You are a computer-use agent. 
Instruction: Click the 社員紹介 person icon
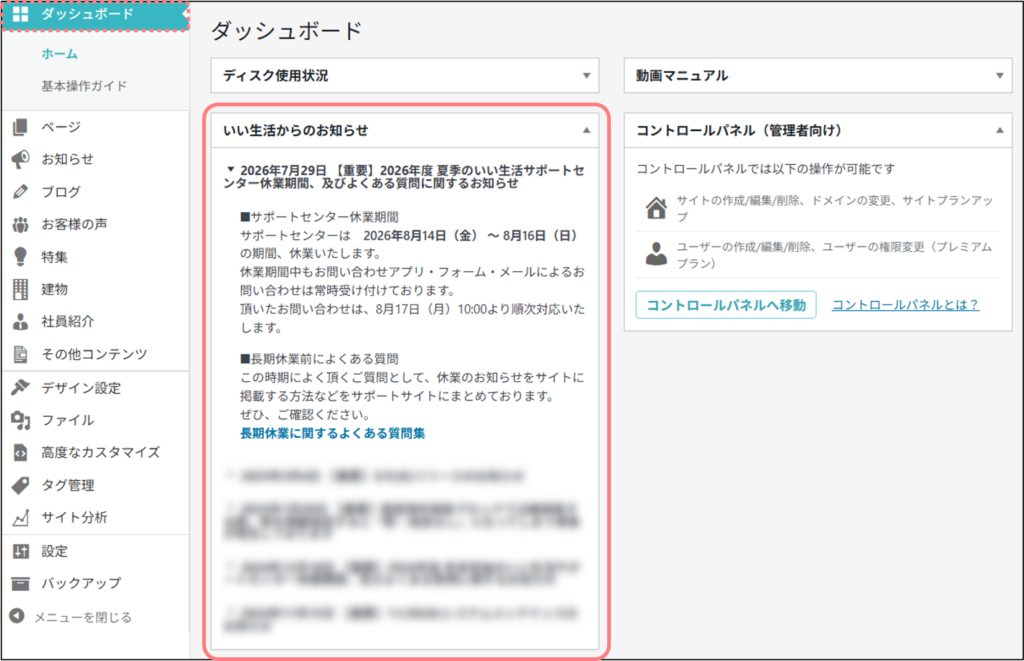click(x=20, y=321)
